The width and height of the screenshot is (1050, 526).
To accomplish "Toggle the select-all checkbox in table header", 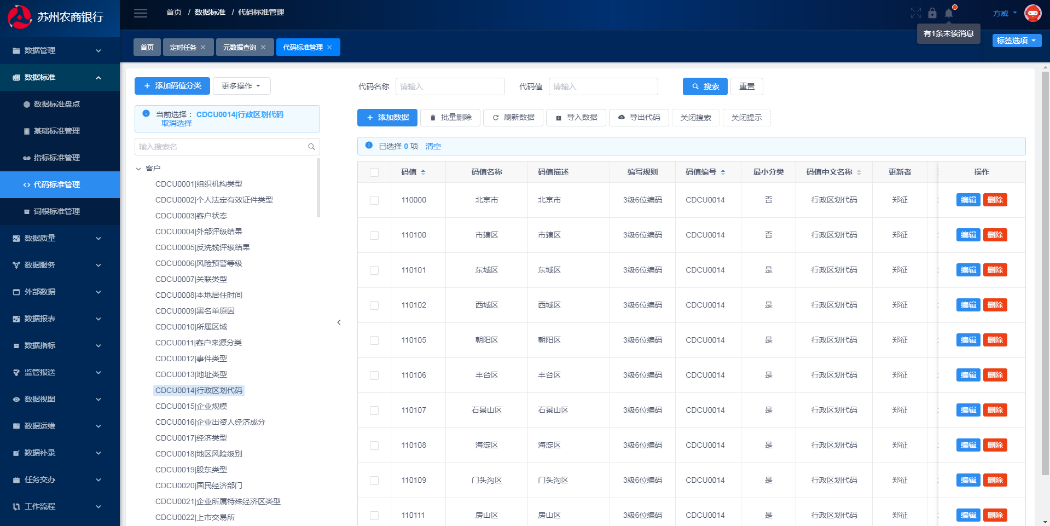I will tap(374, 172).
